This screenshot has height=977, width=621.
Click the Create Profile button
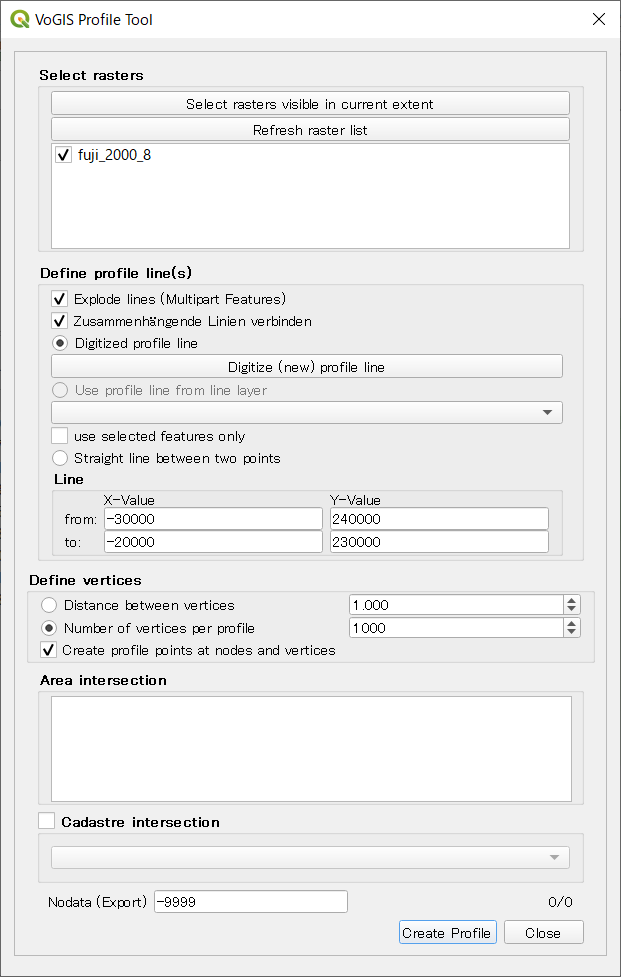coord(448,933)
